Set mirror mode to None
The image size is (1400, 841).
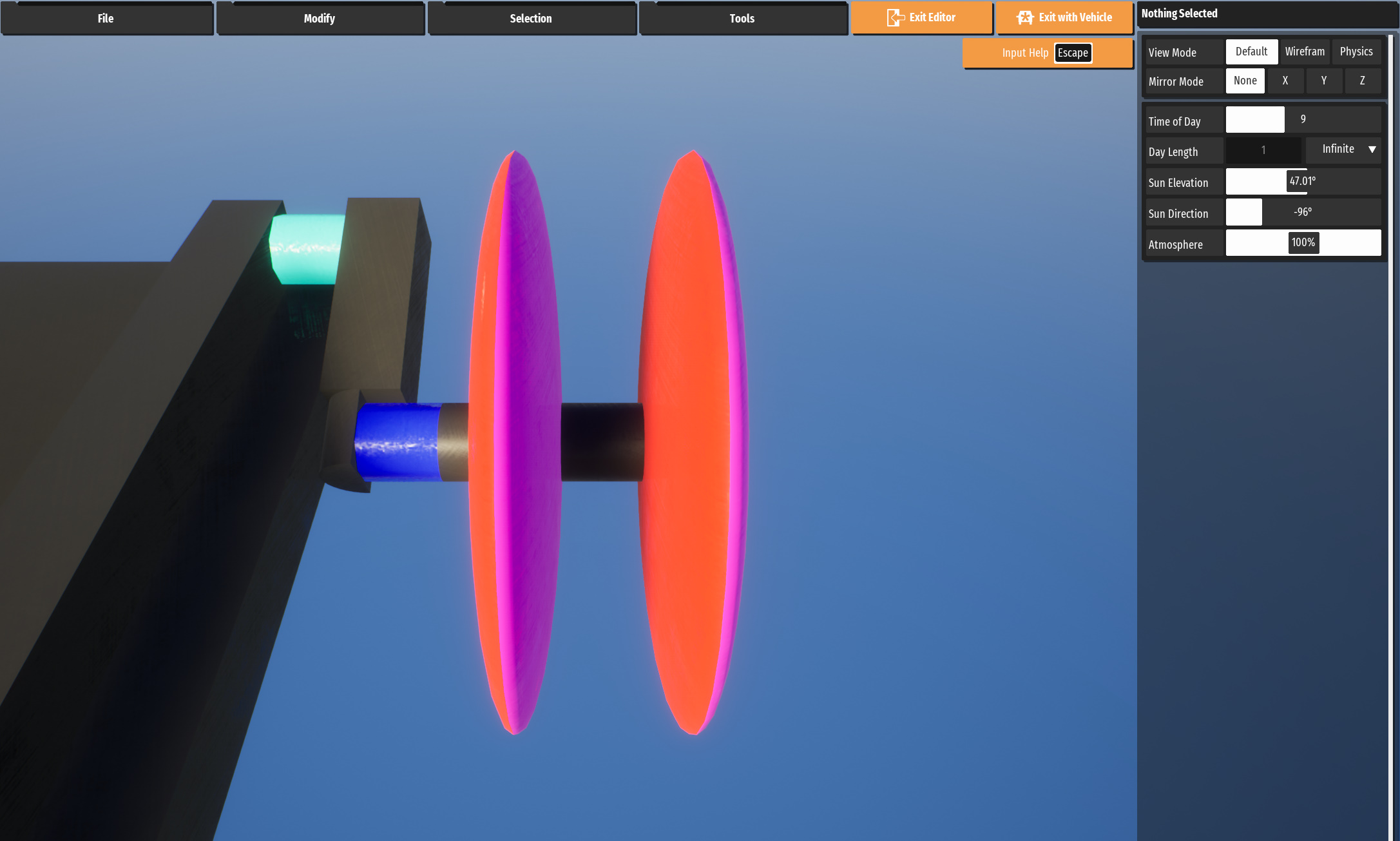click(1245, 81)
